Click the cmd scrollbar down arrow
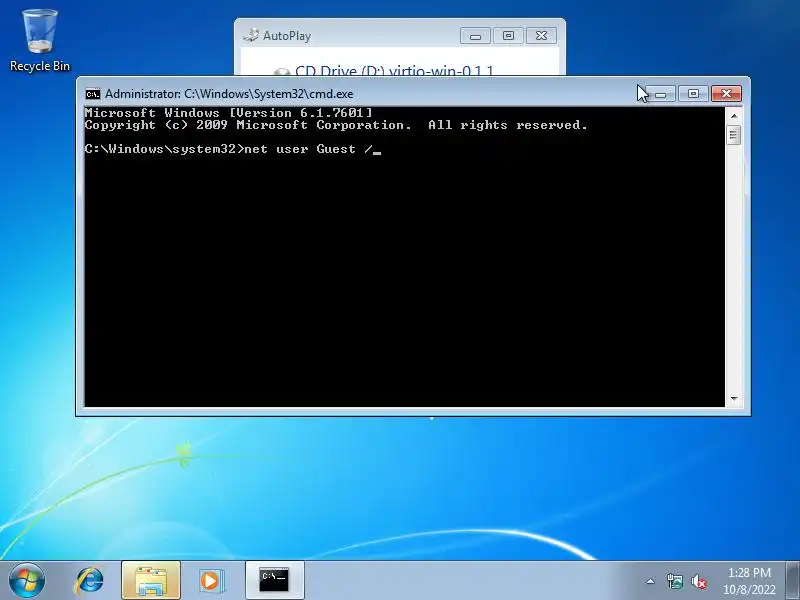Screen dimensions: 800x600 coord(734,398)
